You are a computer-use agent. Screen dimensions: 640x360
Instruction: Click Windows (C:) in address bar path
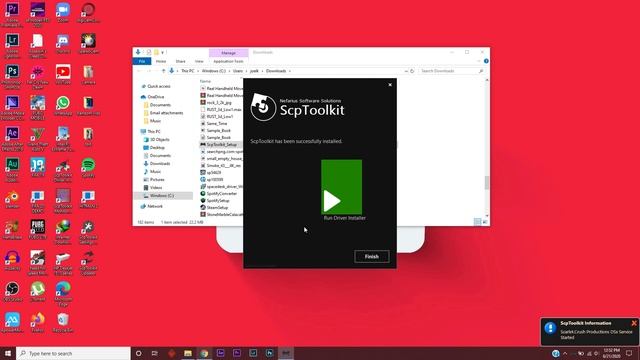(x=213, y=71)
